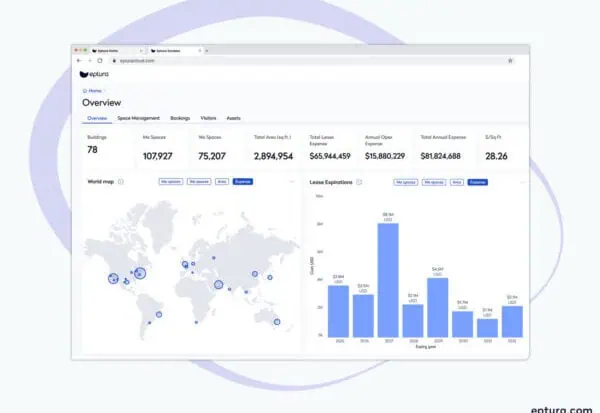Click the 2029 bar in Lease Expirations chart
The image size is (600, 413).
pos(438,307)
